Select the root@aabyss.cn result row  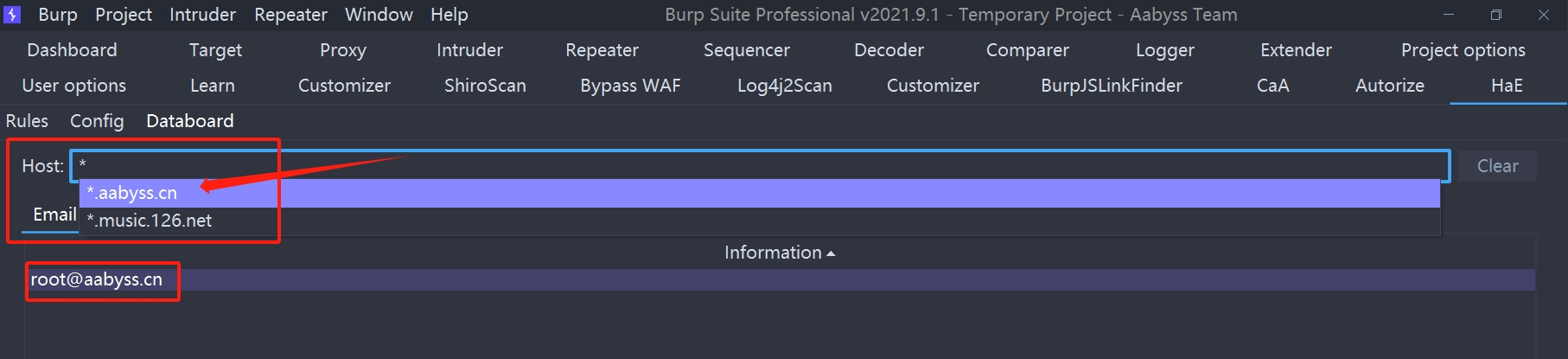pos(97,279)
